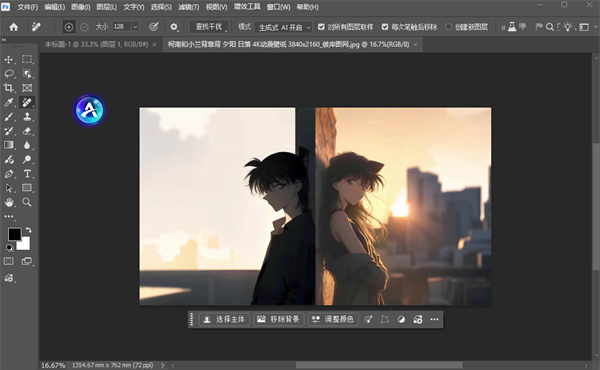
Task: Select the Rectangular Marquee tool
Action: tap(27, 59)
